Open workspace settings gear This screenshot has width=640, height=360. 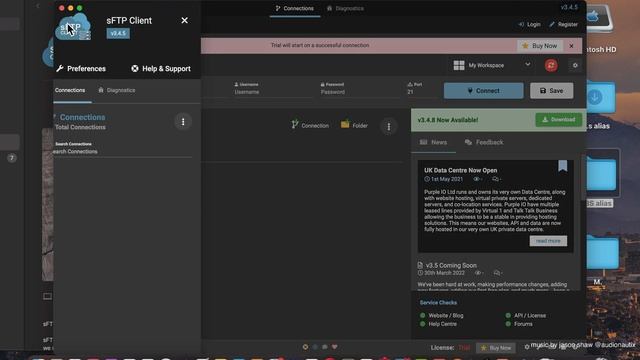coord(575,65)
